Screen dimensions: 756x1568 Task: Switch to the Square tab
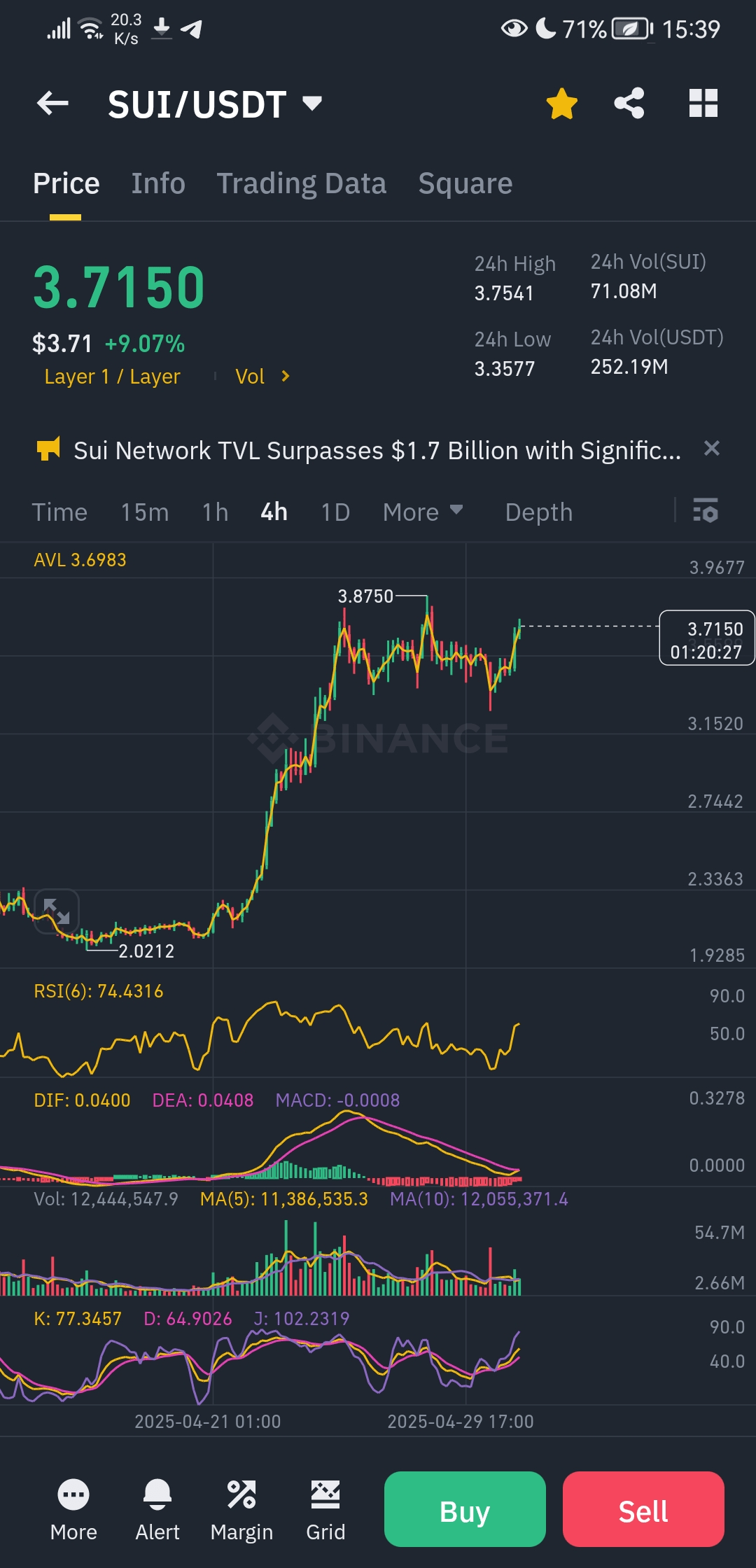click(465, 183)
